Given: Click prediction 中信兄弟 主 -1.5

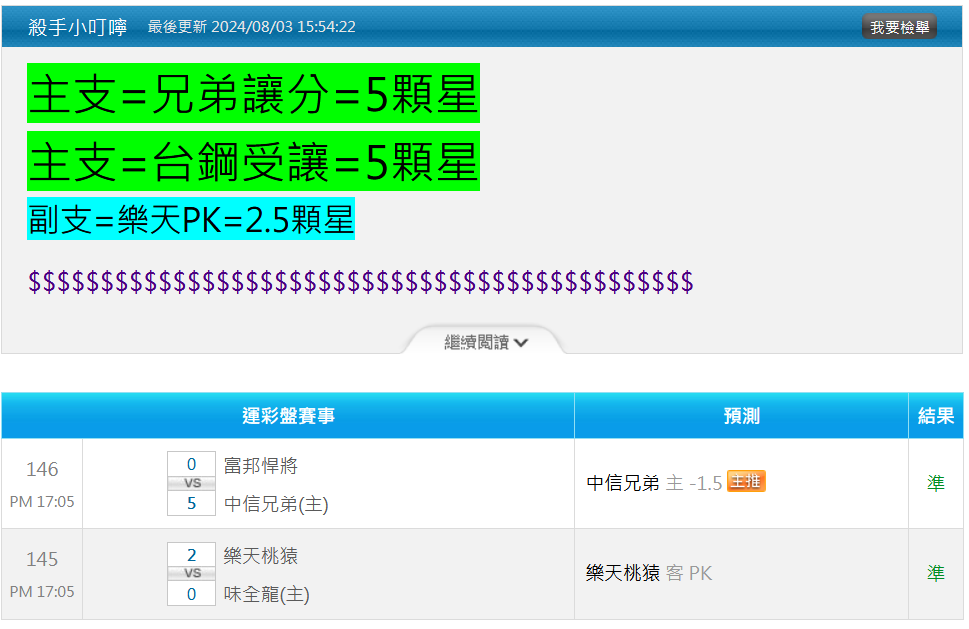Looking at the screenshot, I should pyautogui.click(x=654, y=483).
